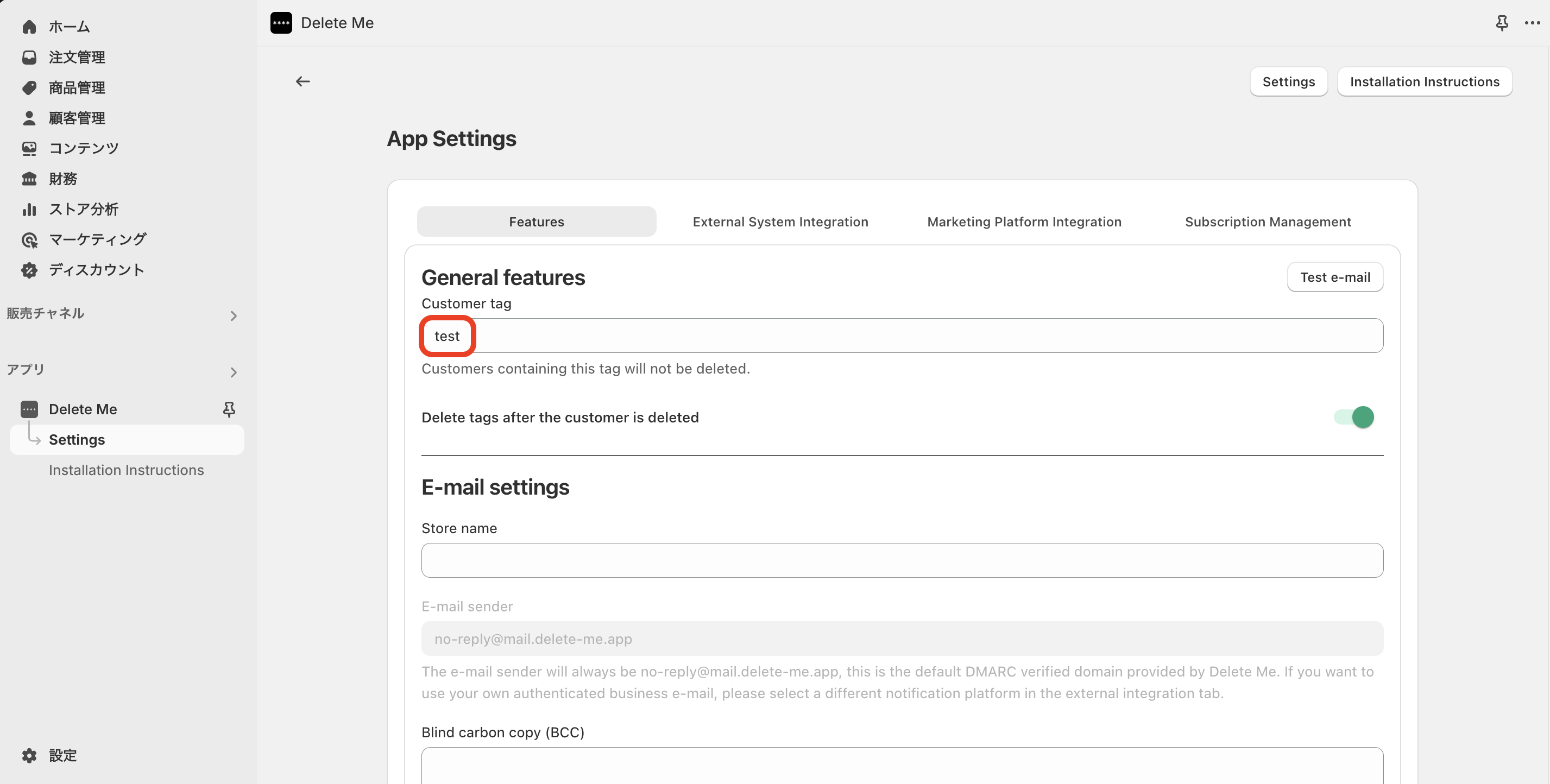The height and width of the screenshot is (784, 1550).
Task: Open 顧客管理 label in sidebar
Action: coord(77,118)
